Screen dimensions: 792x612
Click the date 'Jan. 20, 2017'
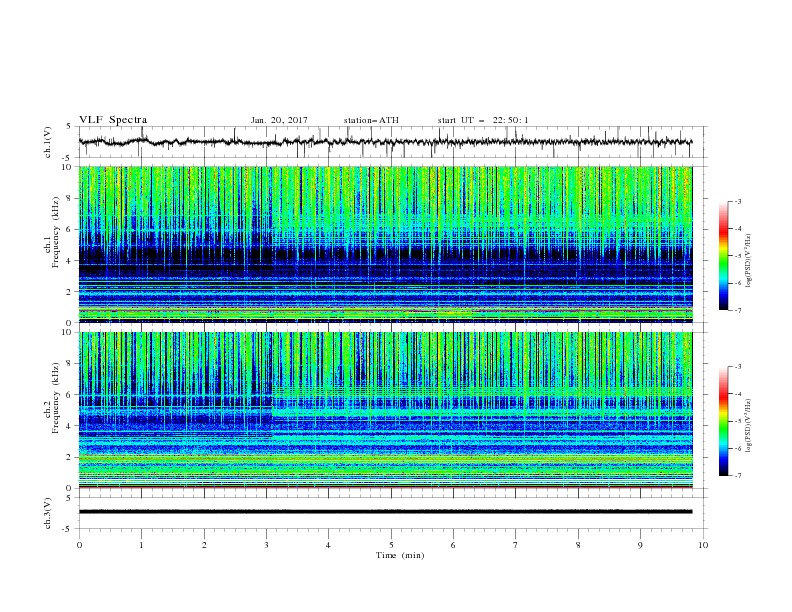point(279,120)
